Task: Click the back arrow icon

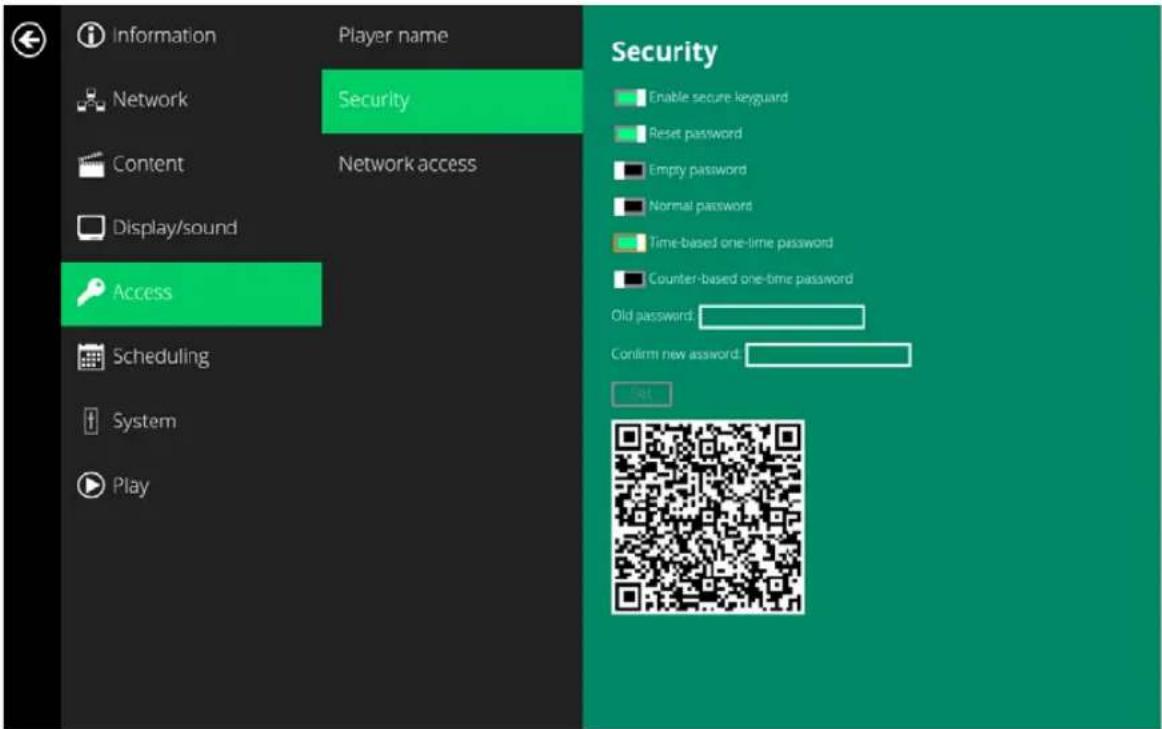Action: tap(29, 40)
